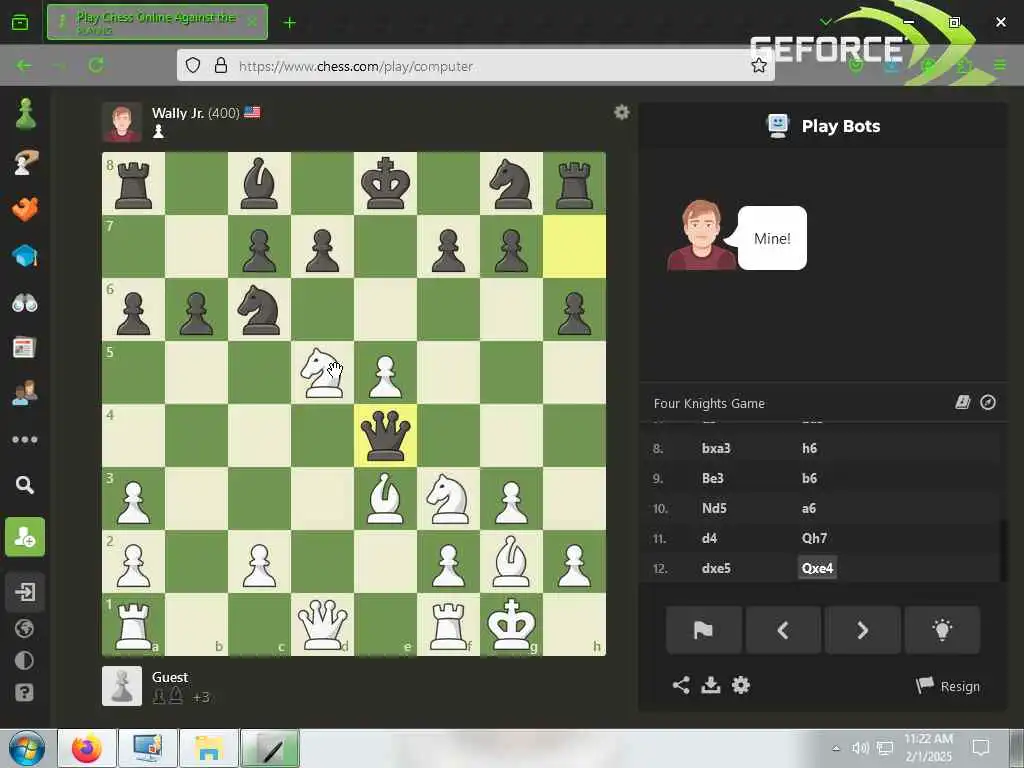Image resolution: width=1024 pixels, height=768 pixels.
Task: Select move d4 in the move list
Action: 709,538
